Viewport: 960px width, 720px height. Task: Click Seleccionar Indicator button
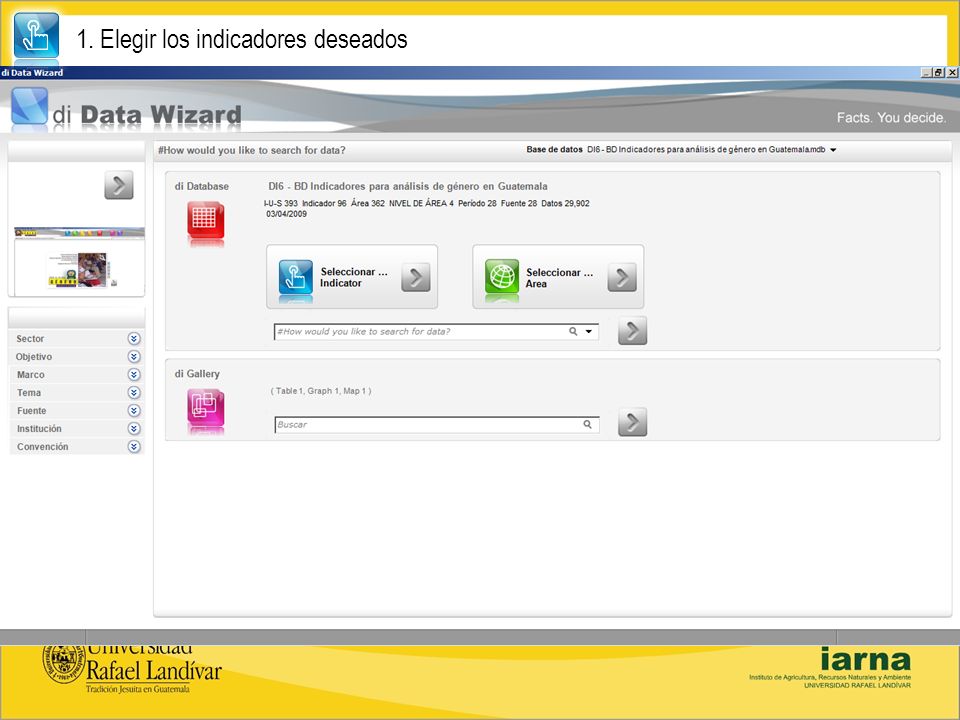352,277
